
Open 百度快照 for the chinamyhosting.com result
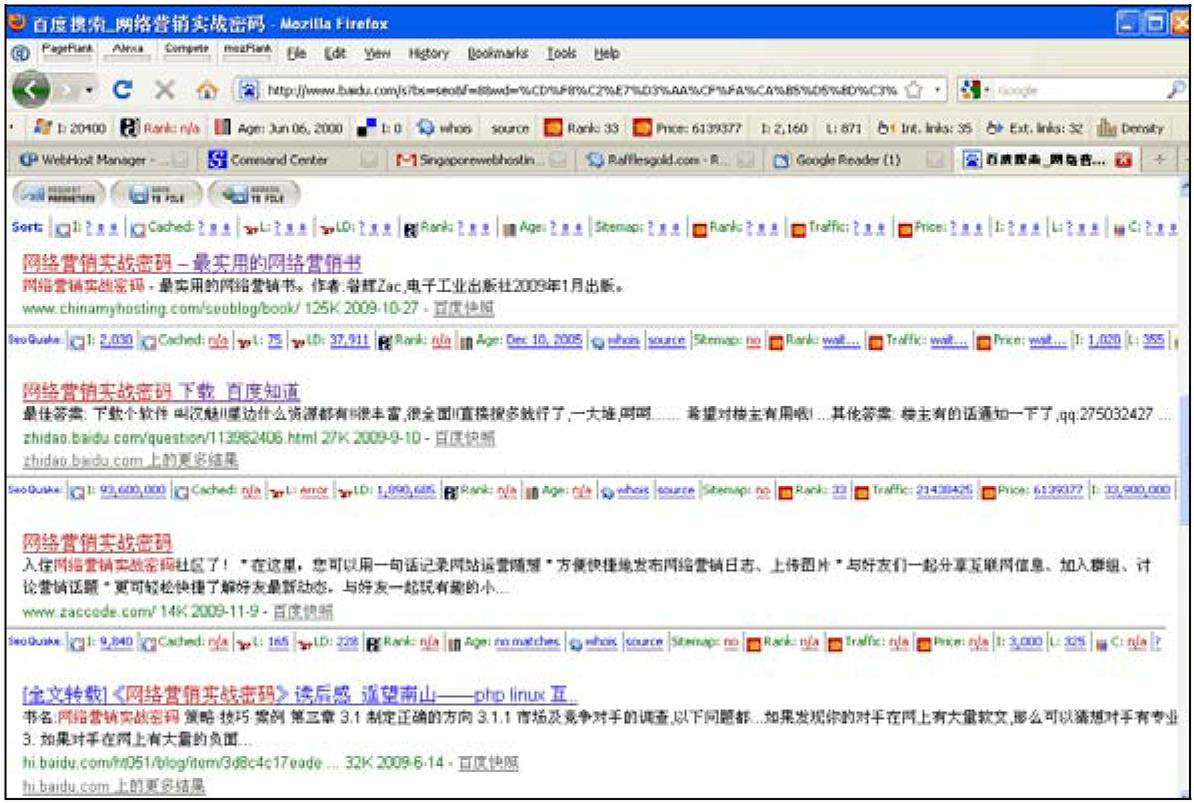click(x=464, y=308)
